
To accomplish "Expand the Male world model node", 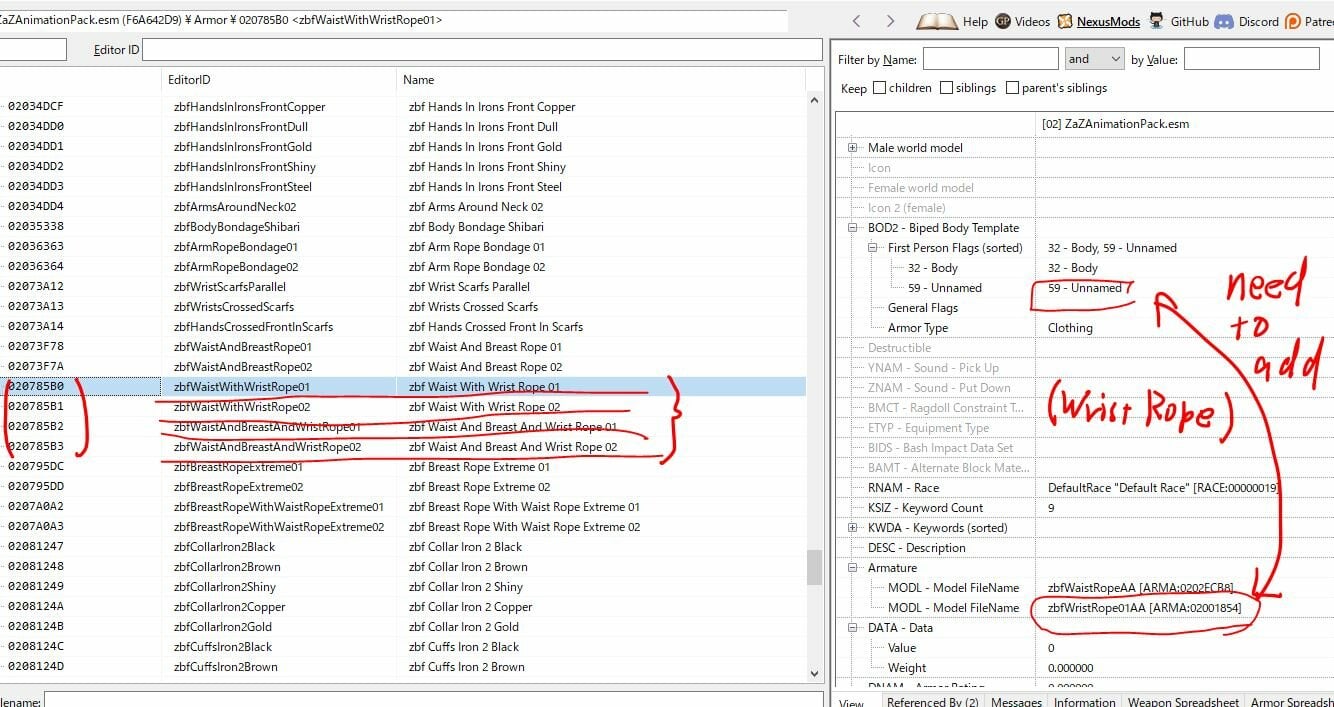I will tap(853, 148).
